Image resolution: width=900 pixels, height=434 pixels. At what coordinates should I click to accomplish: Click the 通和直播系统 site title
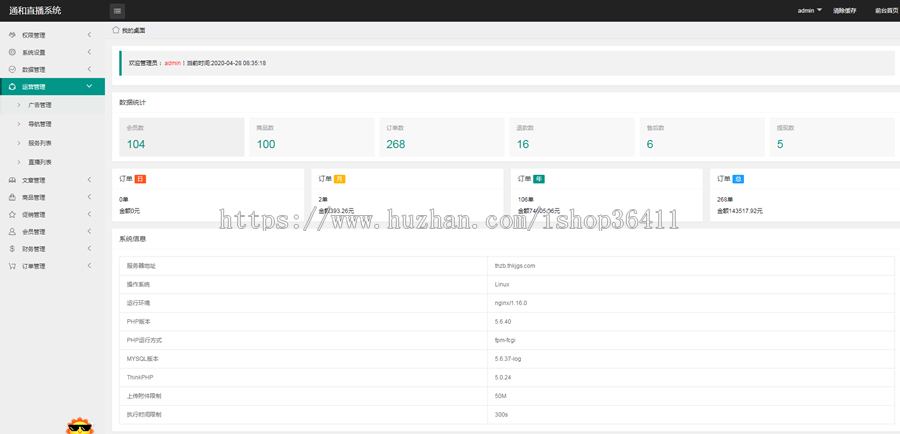tap(35, 10)
